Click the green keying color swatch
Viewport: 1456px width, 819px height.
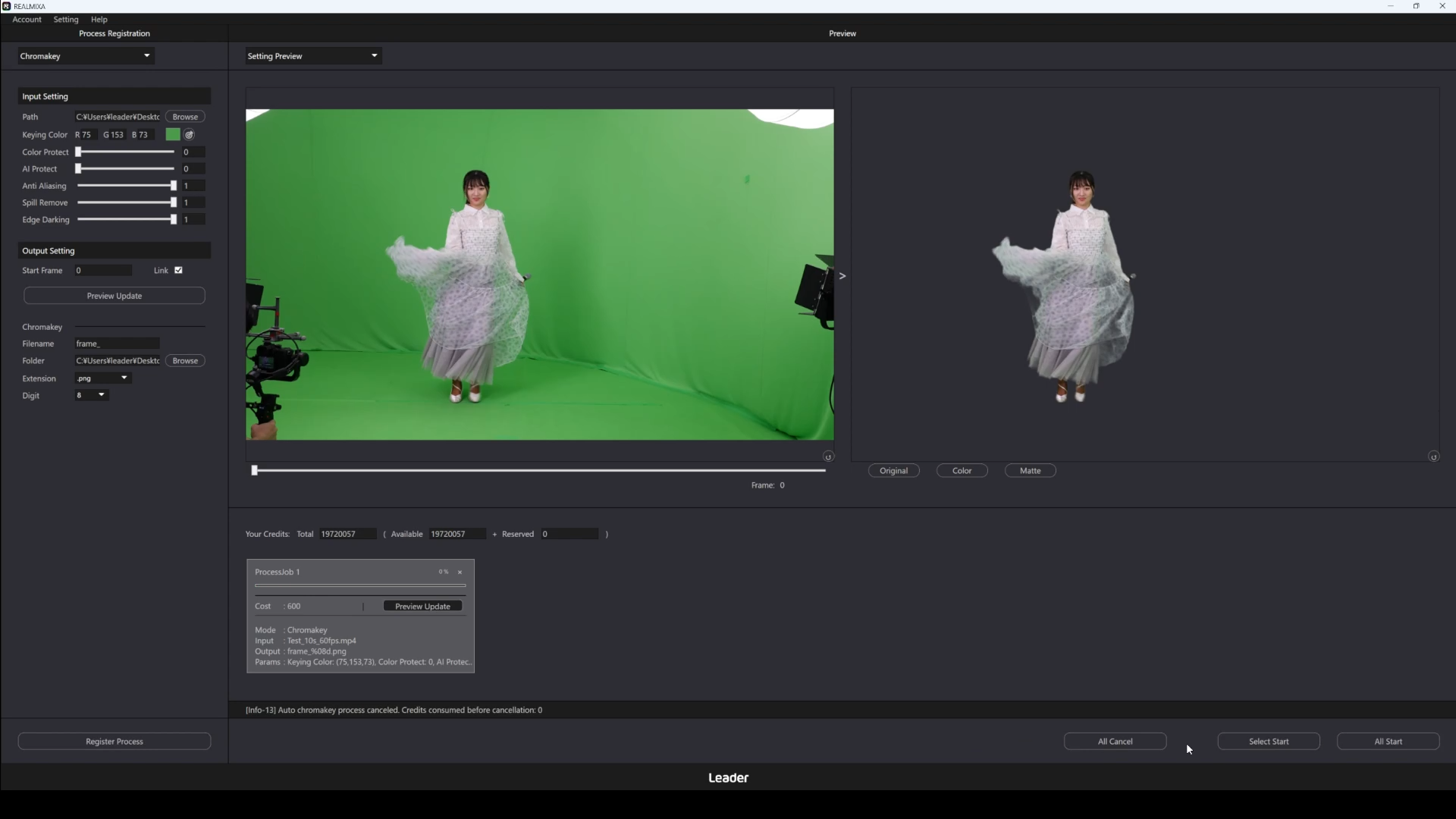(173, 135)
